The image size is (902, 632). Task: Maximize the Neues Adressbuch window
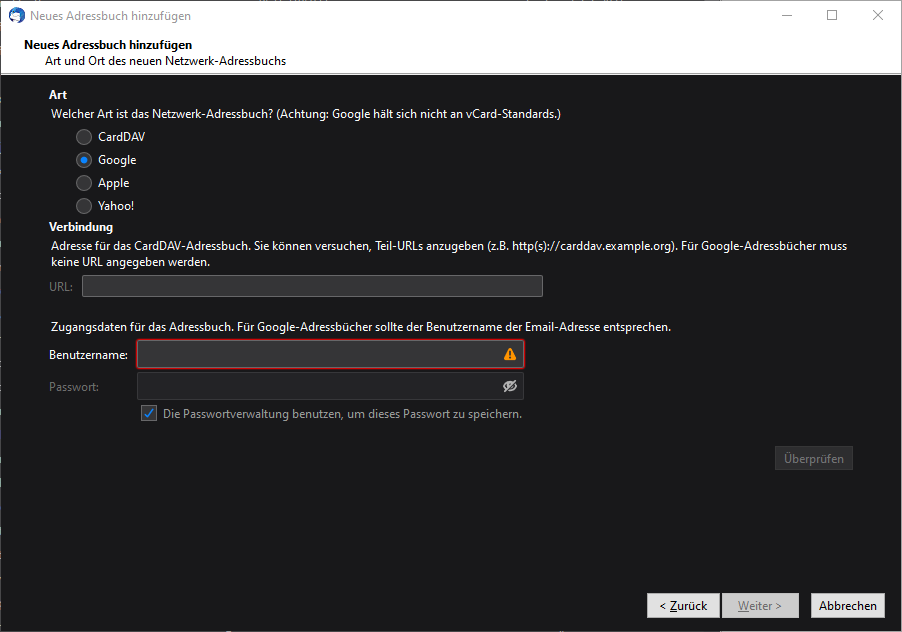pyautogui.click(x=832, y=16)
